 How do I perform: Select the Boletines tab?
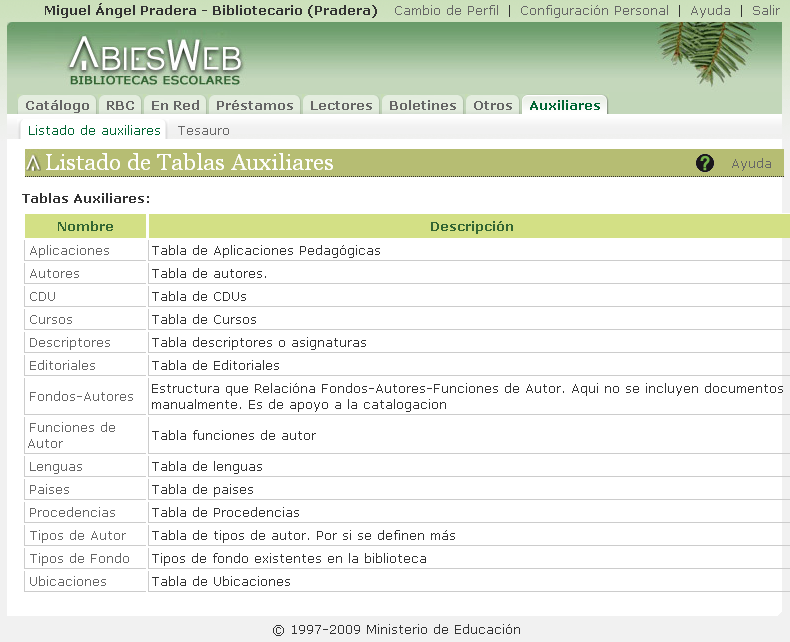423,105
